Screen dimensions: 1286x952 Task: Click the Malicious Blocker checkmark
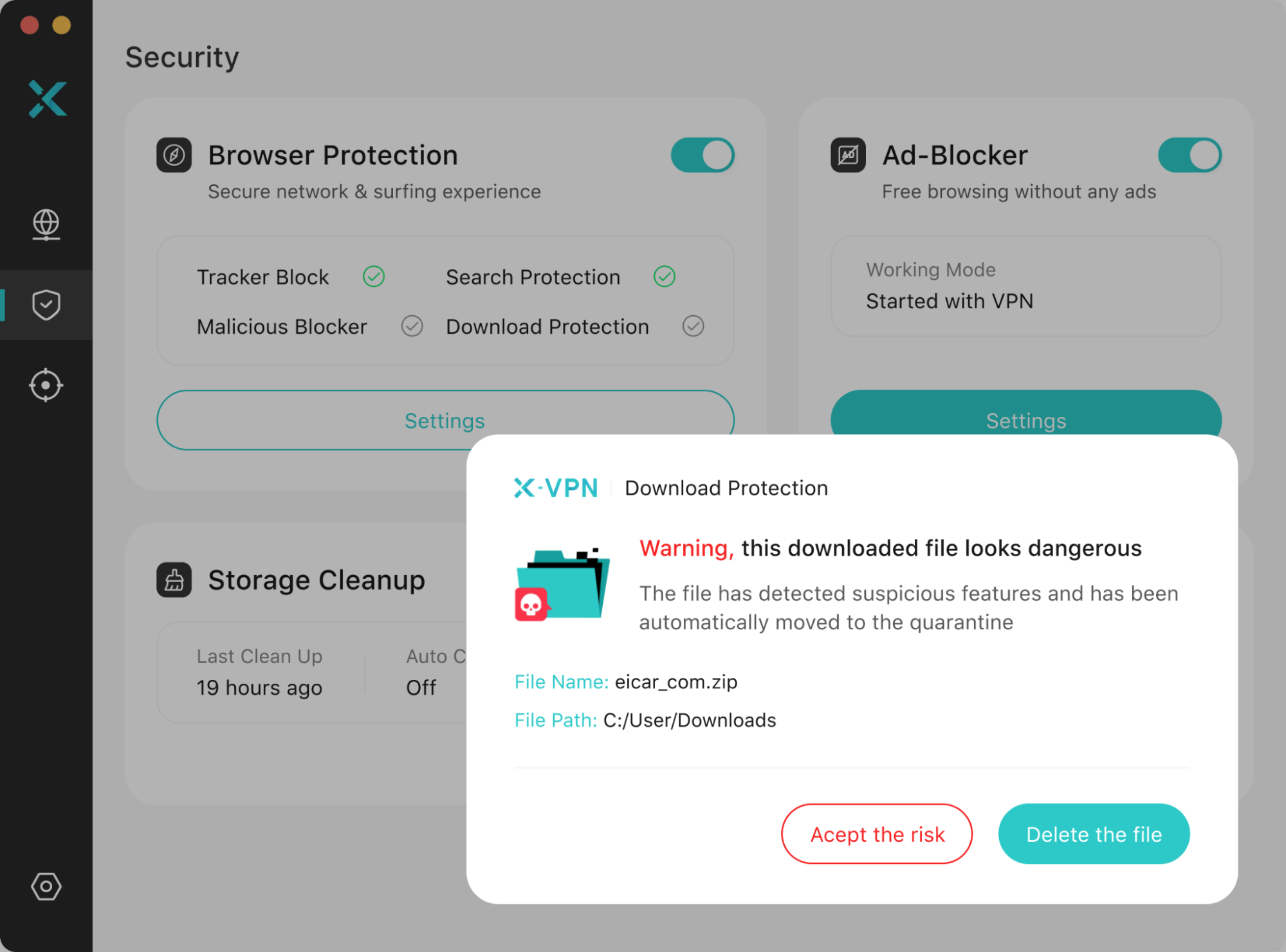tap(412, 327)
